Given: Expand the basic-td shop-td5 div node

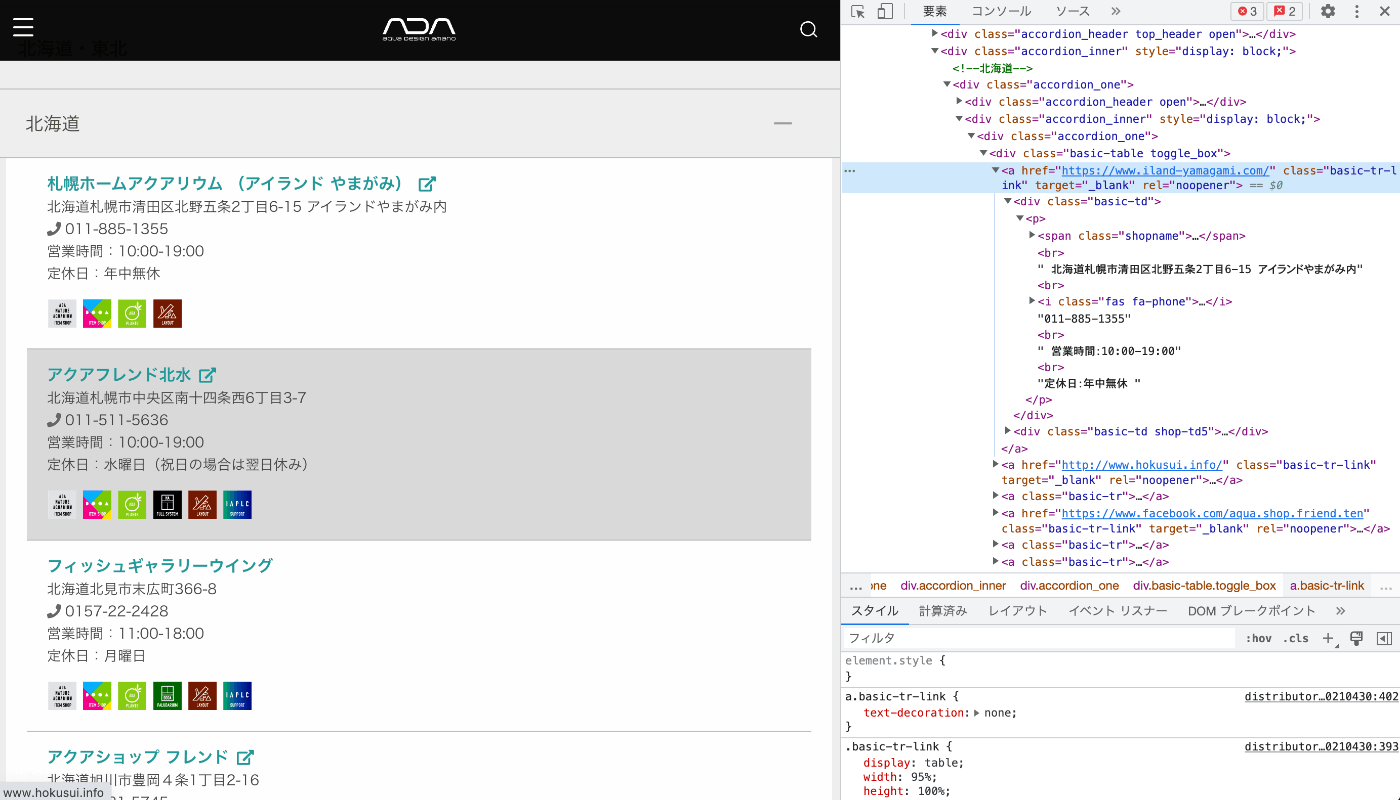Looking at the screenshot, I should [1007, 431].
